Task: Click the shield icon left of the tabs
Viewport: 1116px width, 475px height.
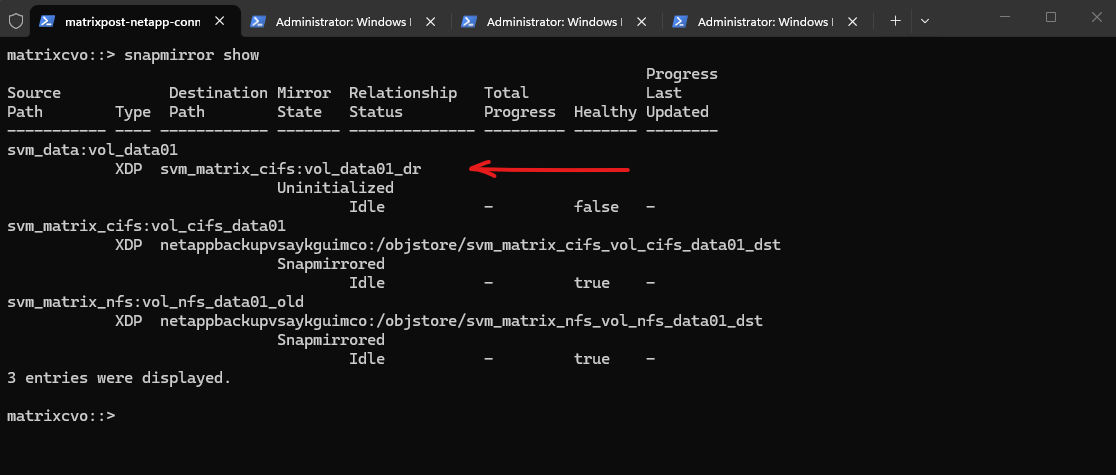Action: coord(15,21)
